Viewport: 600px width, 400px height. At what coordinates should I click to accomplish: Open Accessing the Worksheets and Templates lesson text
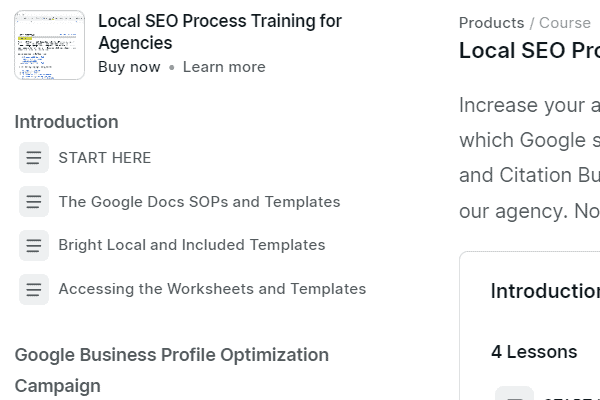click(x=212, y=289)
